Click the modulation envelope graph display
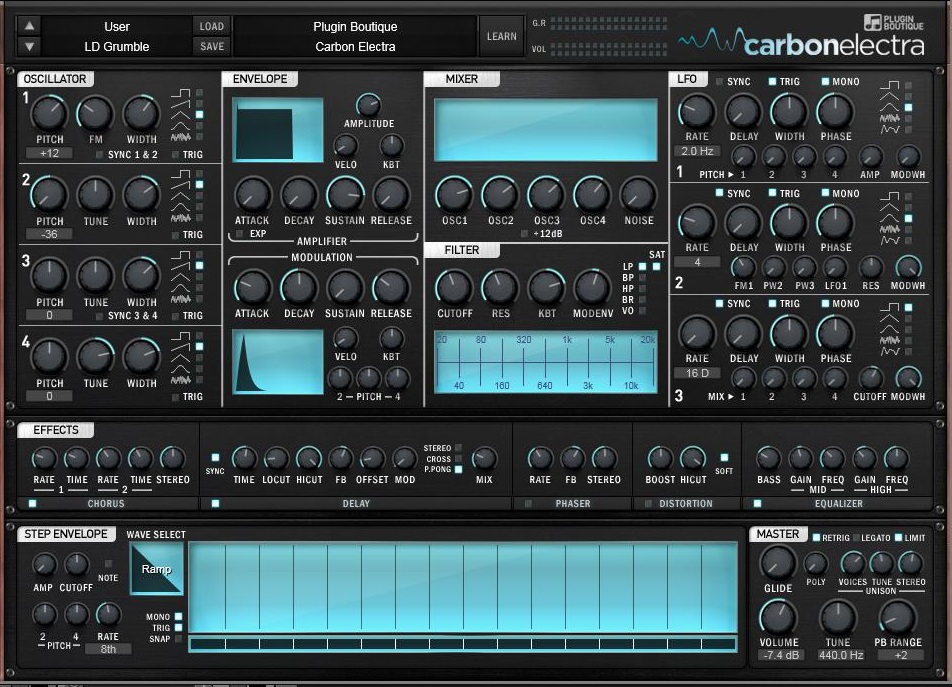This screenshot has width=952, height=687. (x=278, y=362)
